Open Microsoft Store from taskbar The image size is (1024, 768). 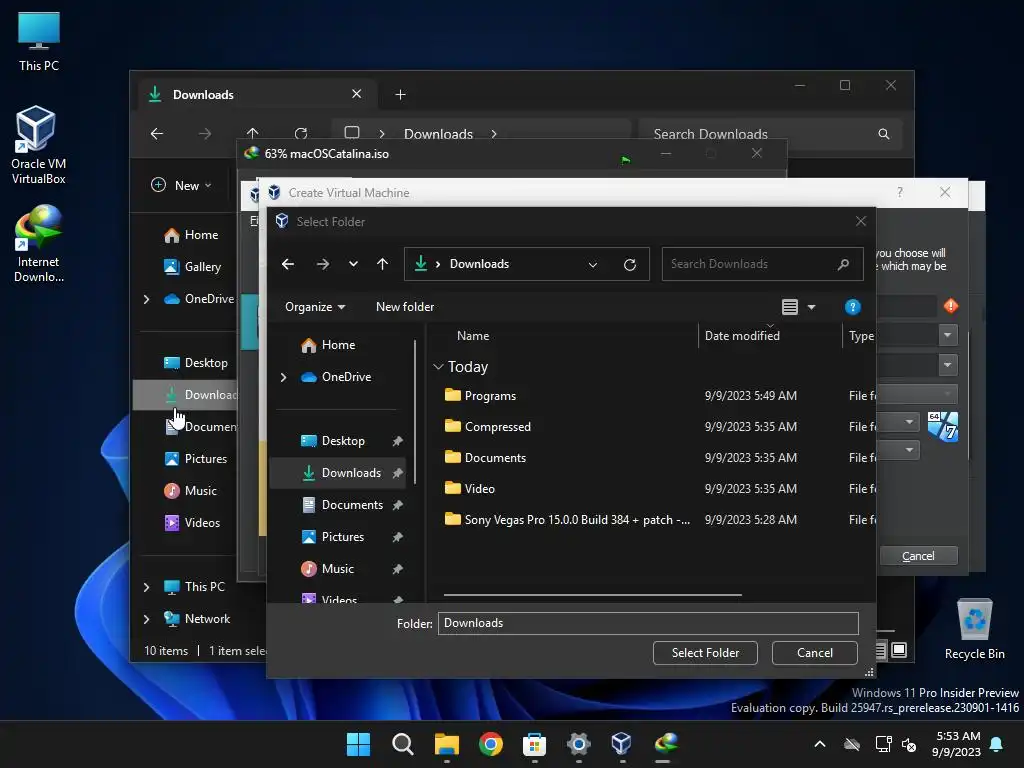click(x=534, y=744)
